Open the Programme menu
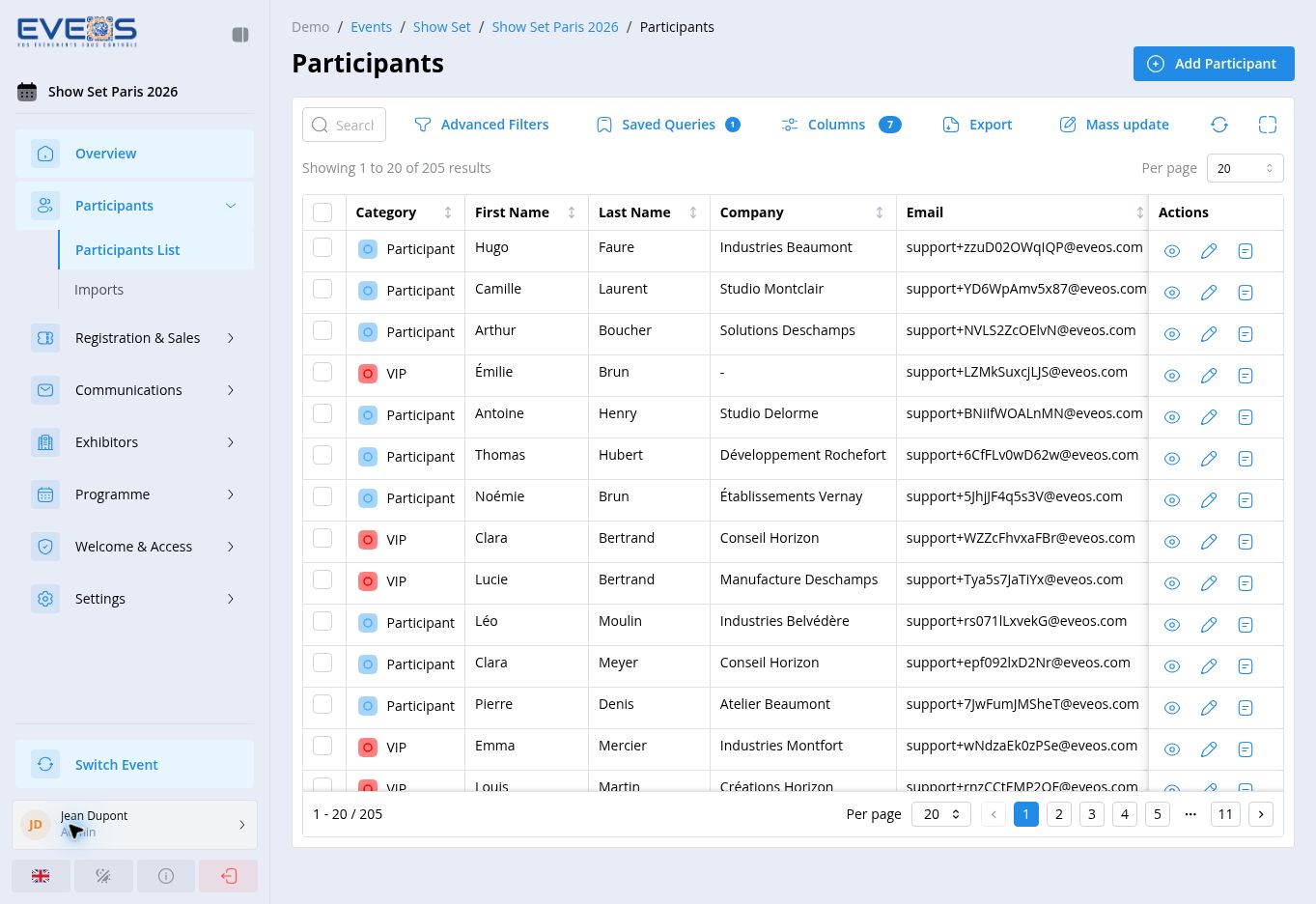The image size is (1316, 904). coord(134,494)
